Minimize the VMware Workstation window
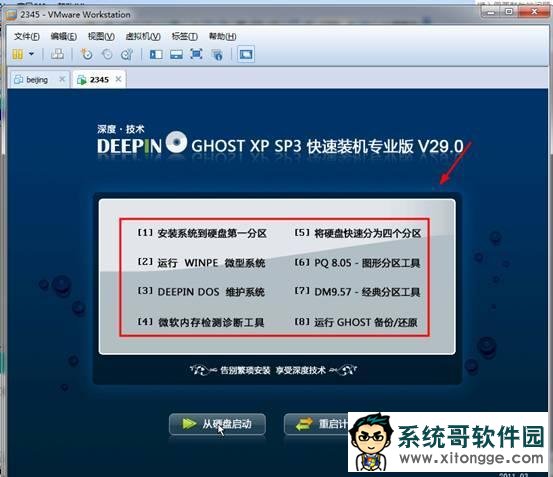 point(492,12)
